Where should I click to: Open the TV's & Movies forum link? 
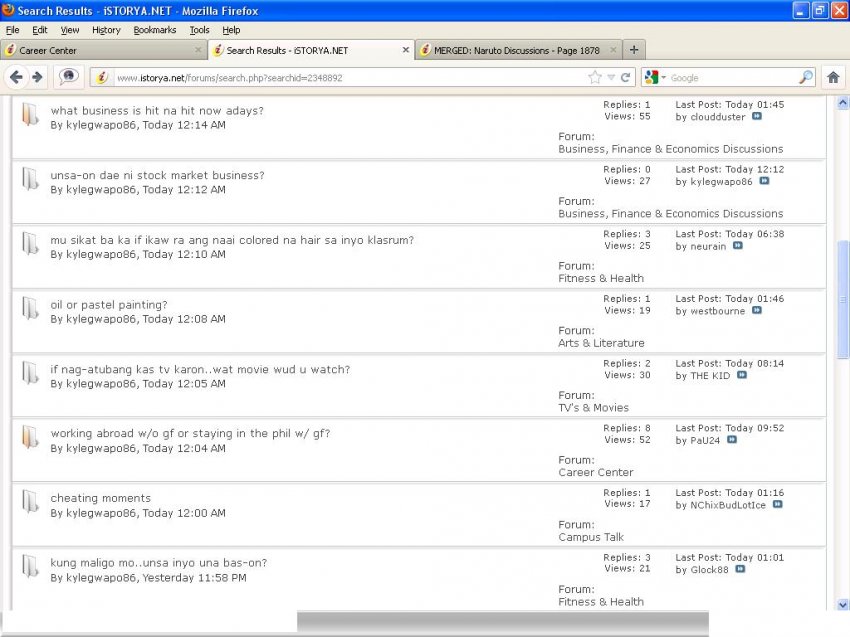click(593, 408)
